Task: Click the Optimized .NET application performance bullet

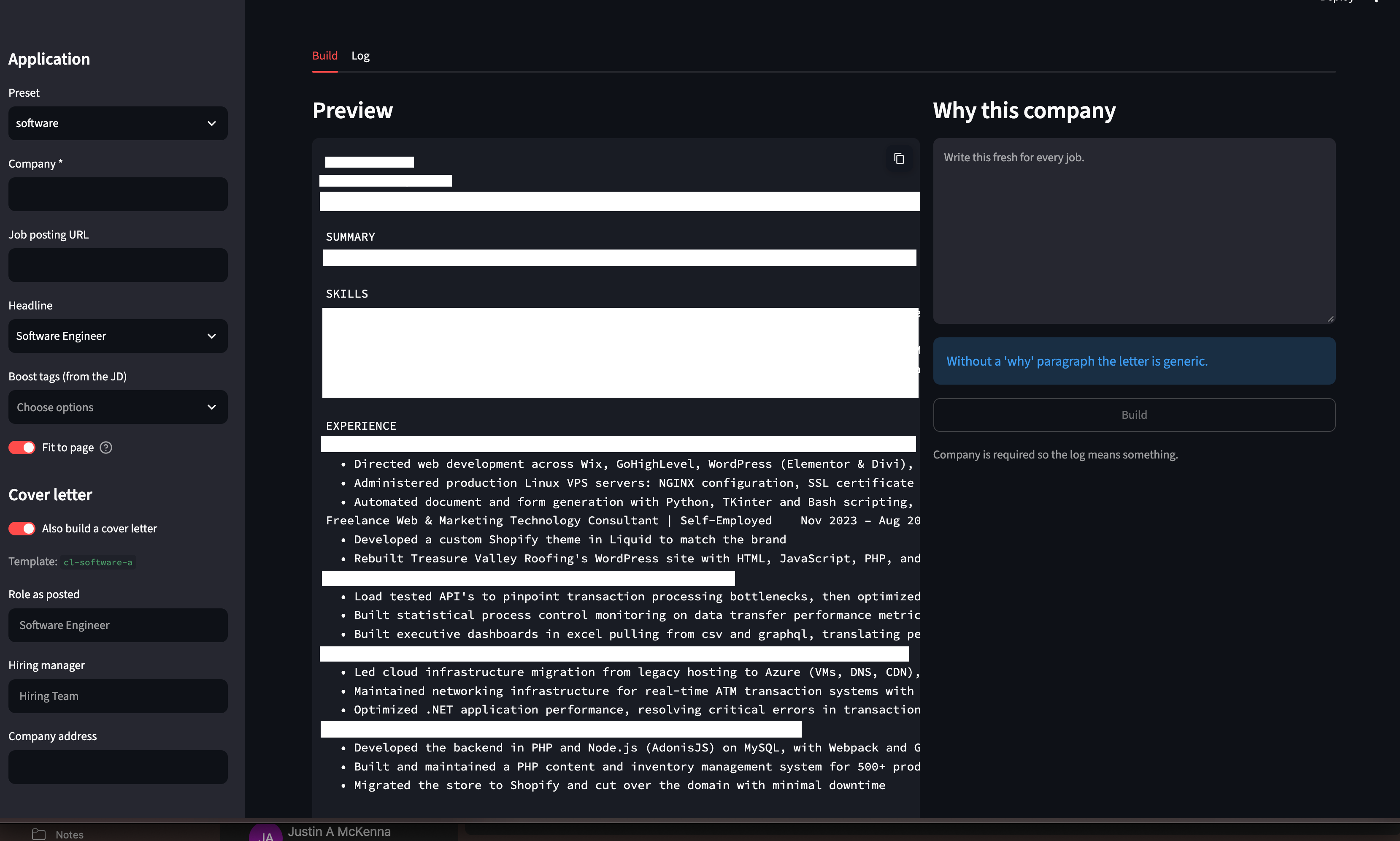Action: [x=630, y=710]
